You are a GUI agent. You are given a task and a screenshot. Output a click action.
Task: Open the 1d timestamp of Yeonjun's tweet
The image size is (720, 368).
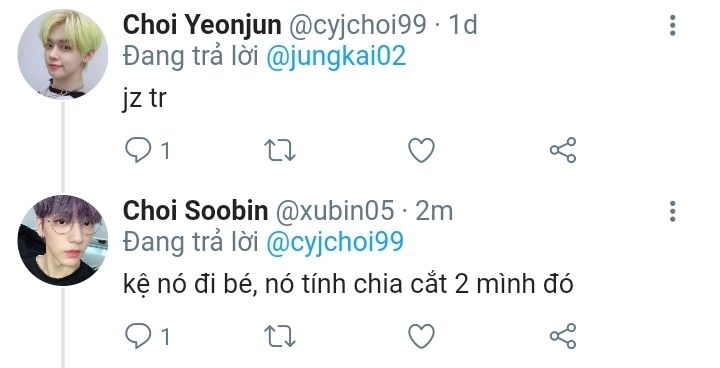(463, 25)
